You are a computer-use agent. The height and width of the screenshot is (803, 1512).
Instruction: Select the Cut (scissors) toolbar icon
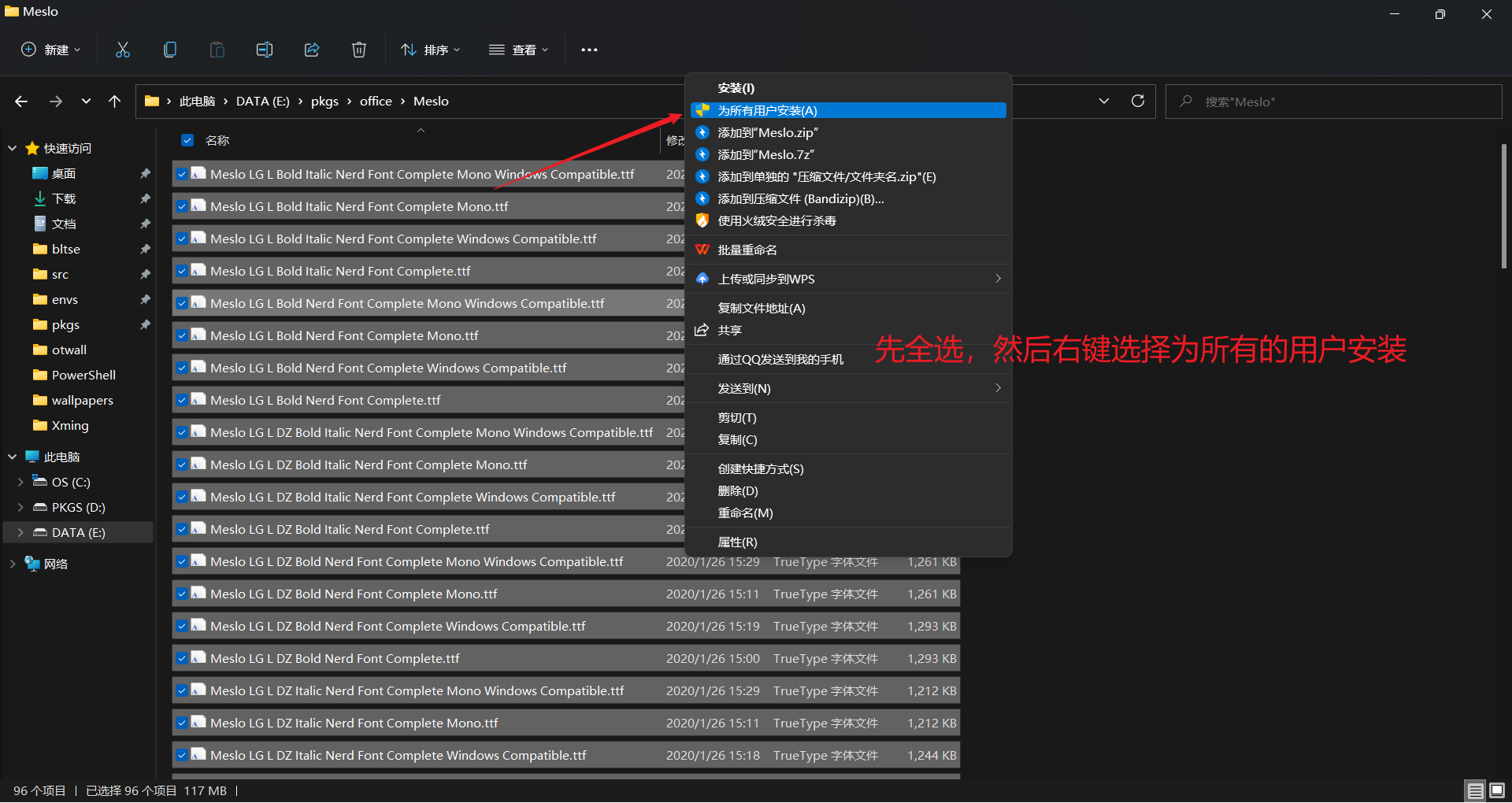point(122,49)
